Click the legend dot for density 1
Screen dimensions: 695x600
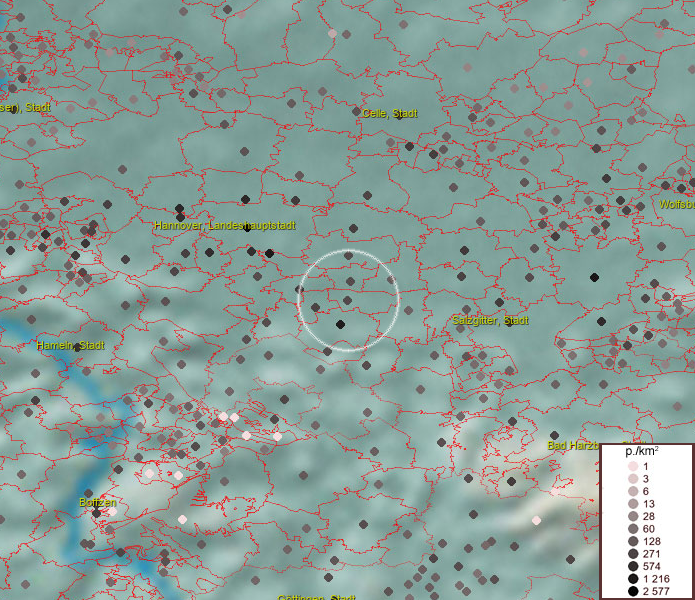tap(633, 467)
